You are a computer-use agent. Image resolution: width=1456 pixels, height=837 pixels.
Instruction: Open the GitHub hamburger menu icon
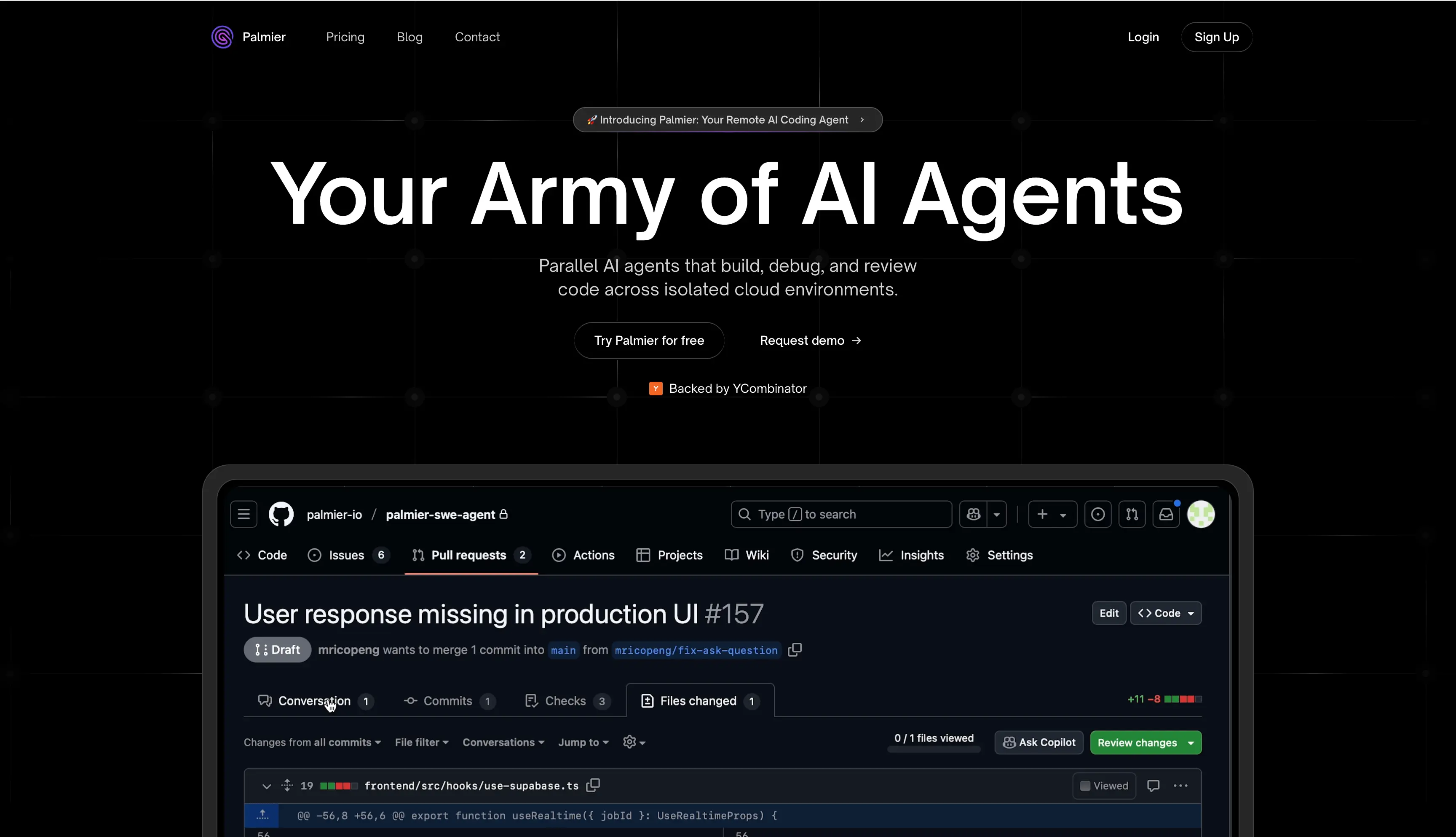click(244, 514)
